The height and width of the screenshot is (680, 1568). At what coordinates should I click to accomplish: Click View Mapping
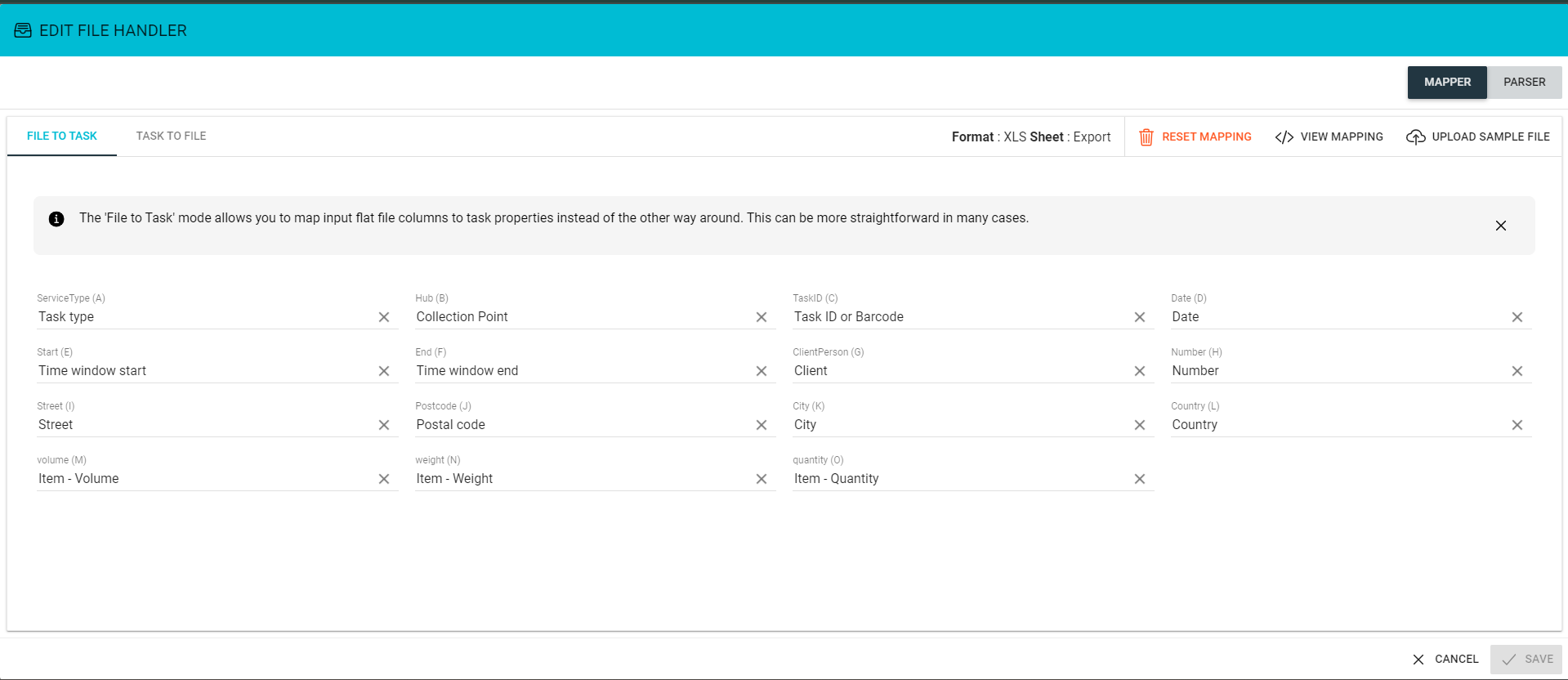pyautogui.click(x=1329, y=137)
